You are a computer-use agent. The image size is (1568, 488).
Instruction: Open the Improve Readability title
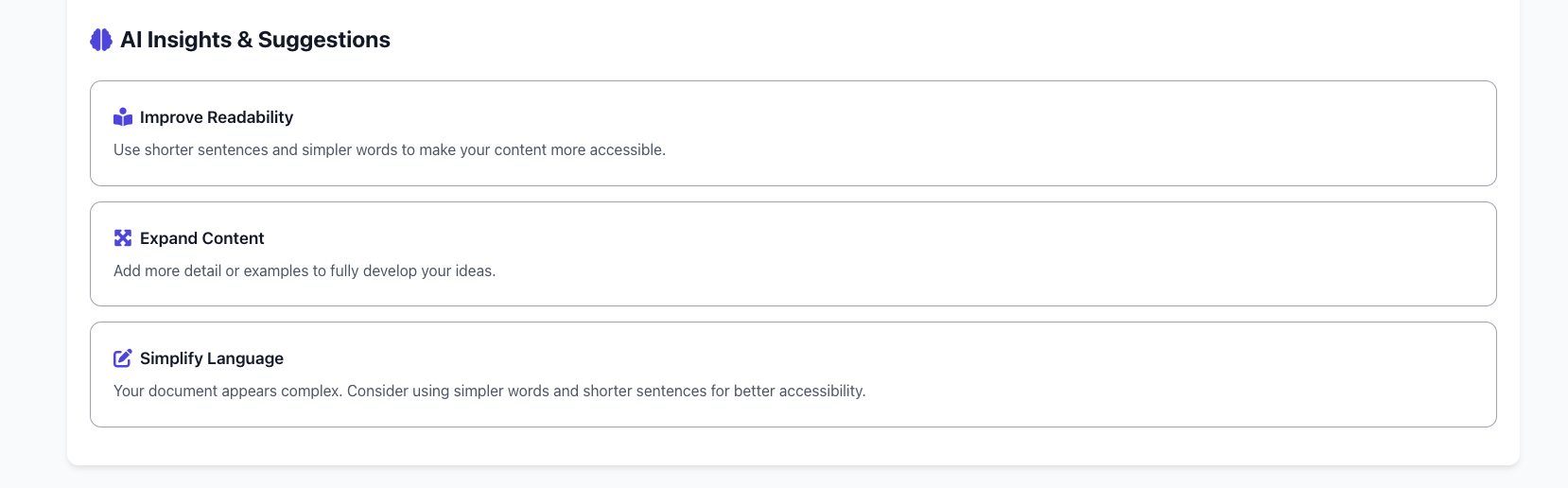[x=217, y=117]
